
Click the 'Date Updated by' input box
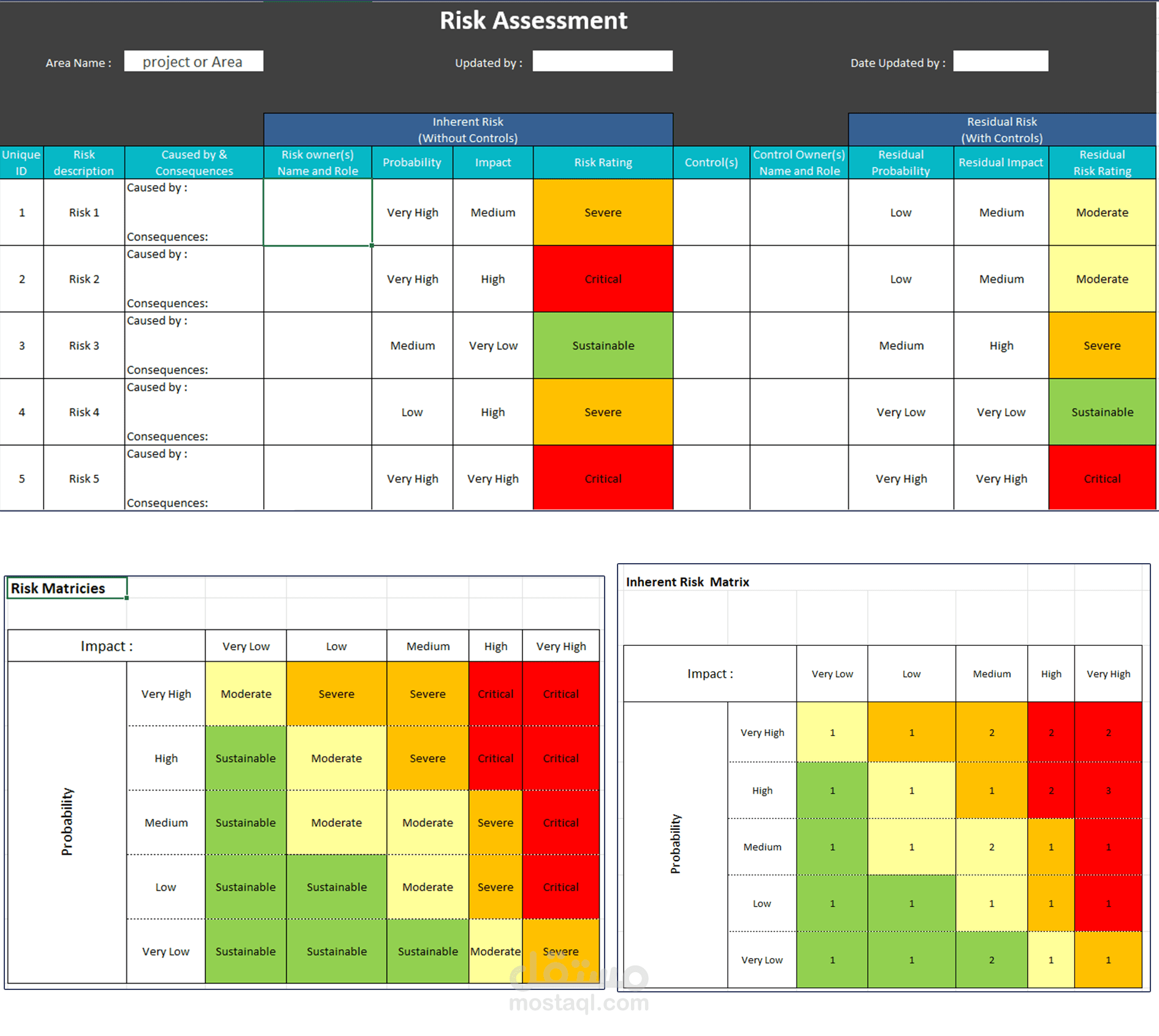(1001, 61)
